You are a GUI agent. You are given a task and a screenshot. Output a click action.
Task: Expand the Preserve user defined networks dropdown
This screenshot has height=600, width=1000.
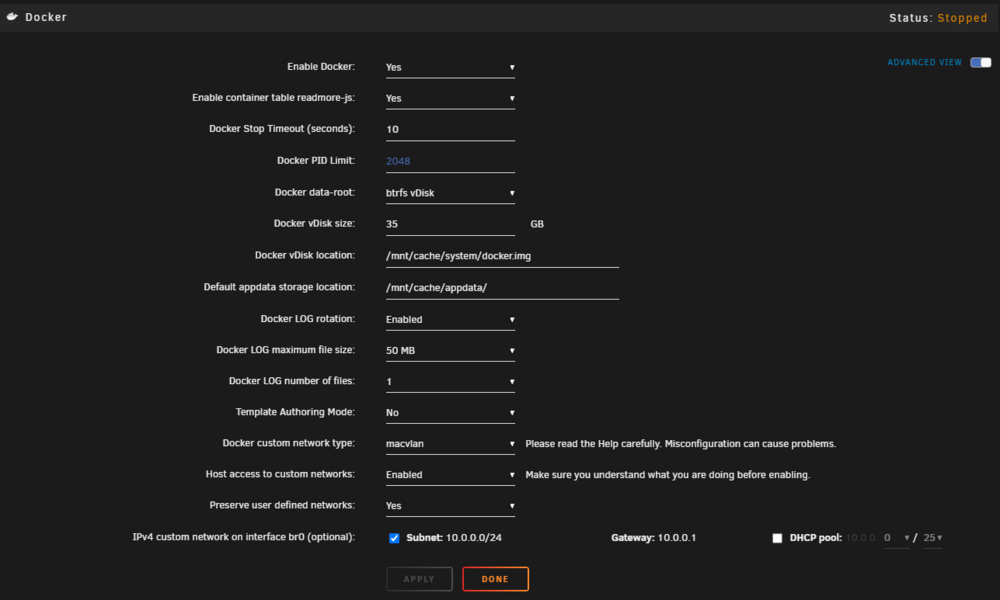450,506
